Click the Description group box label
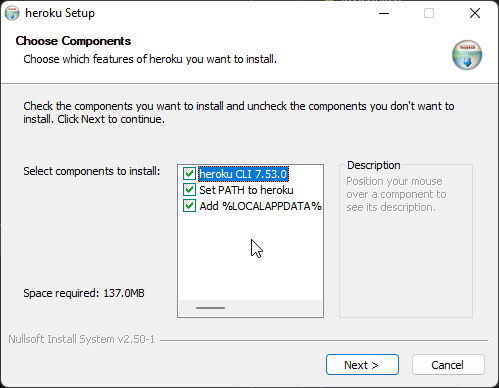Viewport: 499px width, 388px height. (x=374, y=165)
